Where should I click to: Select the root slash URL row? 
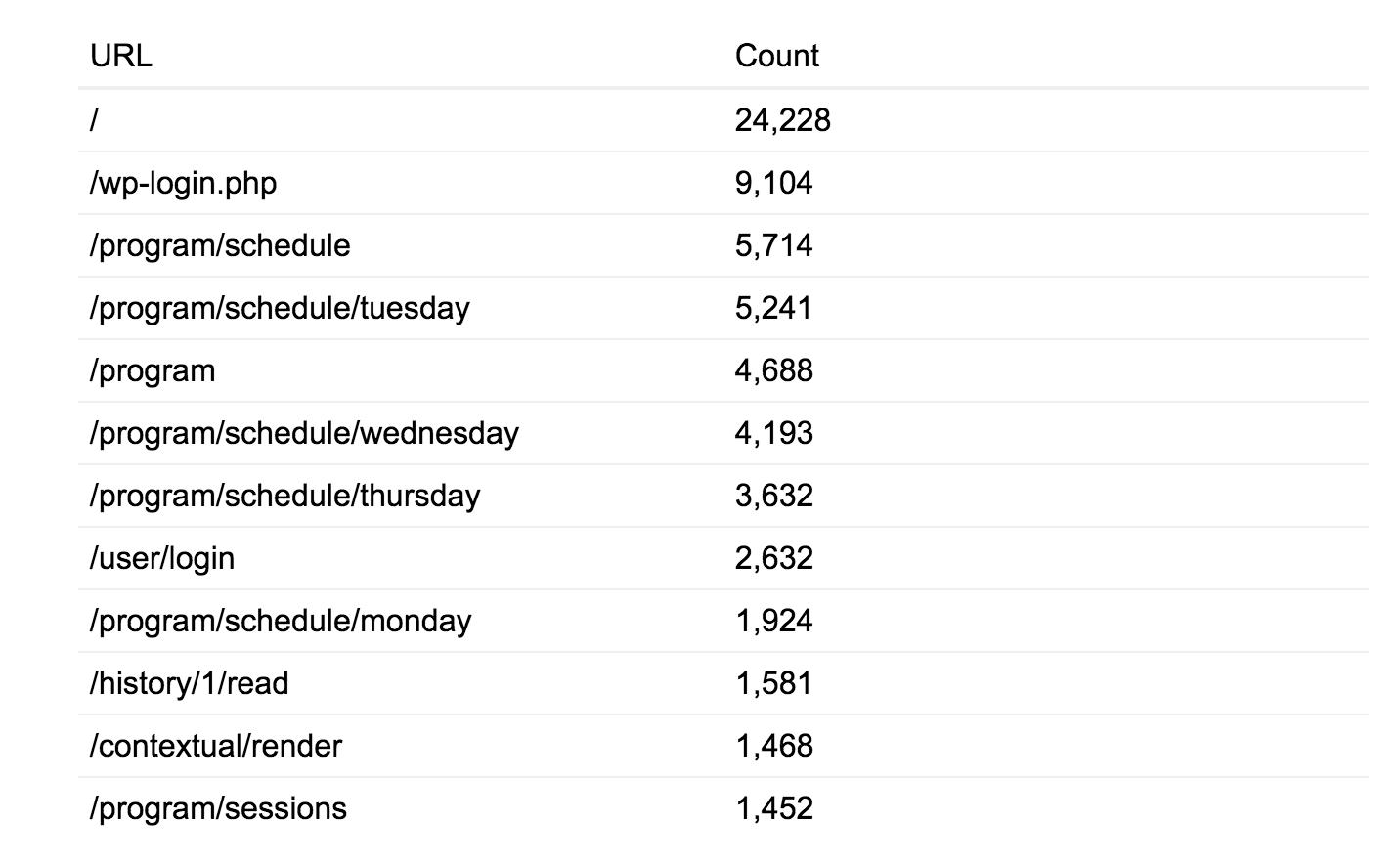click(x=95, y=120)
